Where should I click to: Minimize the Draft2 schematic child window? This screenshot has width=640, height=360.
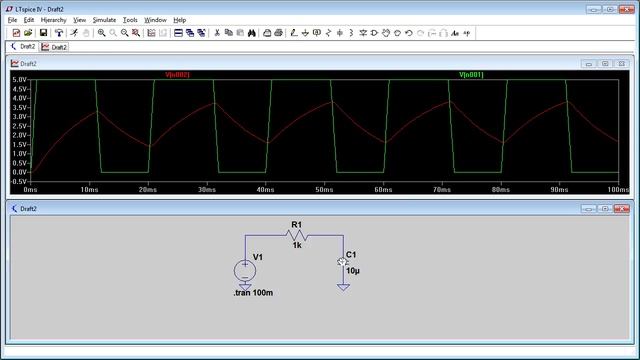pos(589,209)
